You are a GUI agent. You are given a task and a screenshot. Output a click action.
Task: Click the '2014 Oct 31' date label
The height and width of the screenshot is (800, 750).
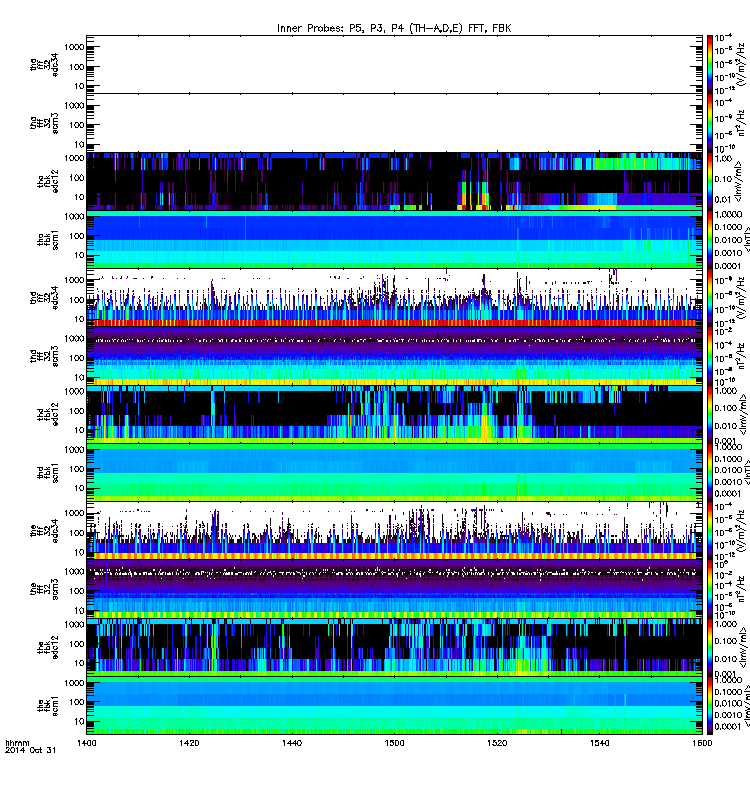click(x=30, y=751)
